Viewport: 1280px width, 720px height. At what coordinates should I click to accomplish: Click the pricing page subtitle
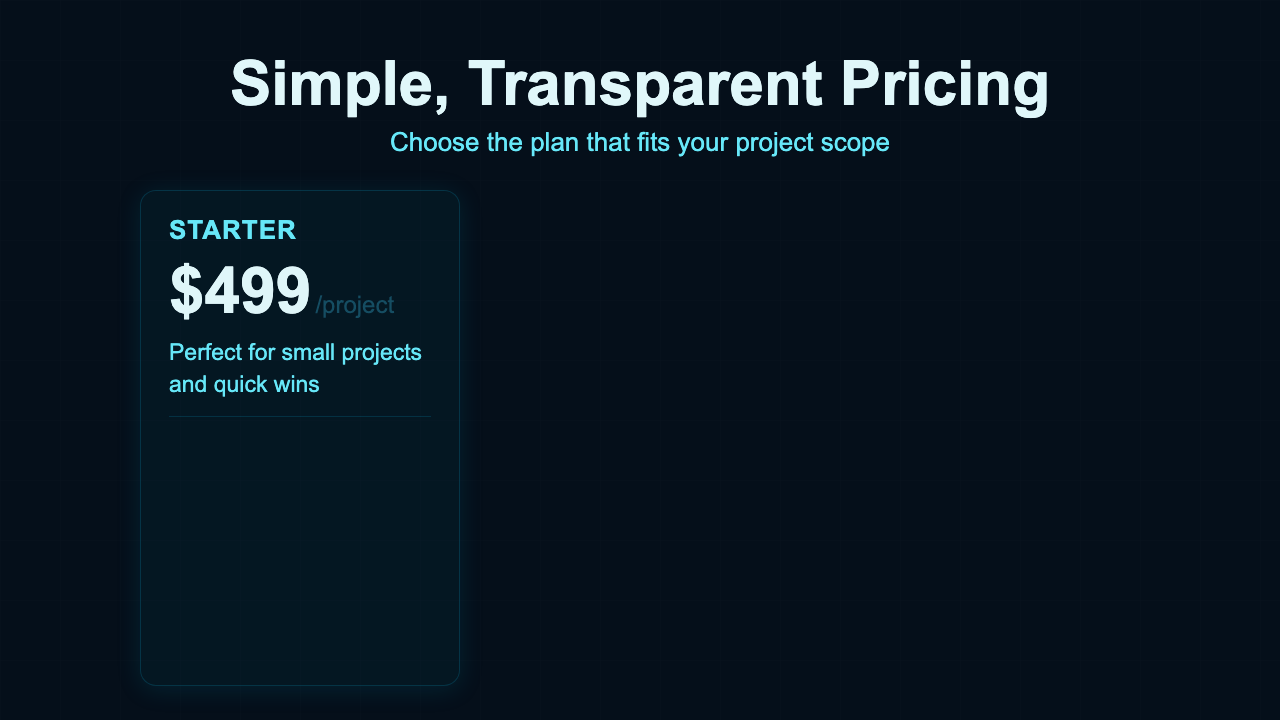click(x=639, y=142)
